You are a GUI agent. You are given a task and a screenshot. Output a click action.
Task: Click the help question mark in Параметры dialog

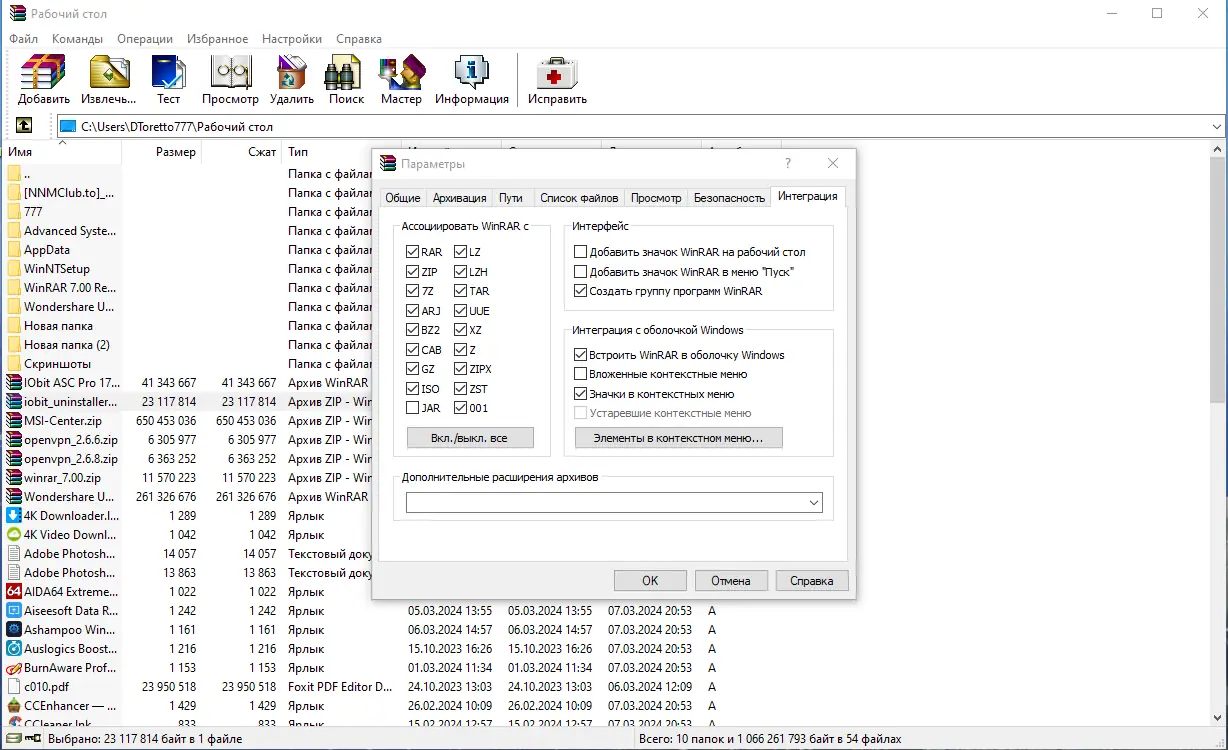(x=788, y=163)
